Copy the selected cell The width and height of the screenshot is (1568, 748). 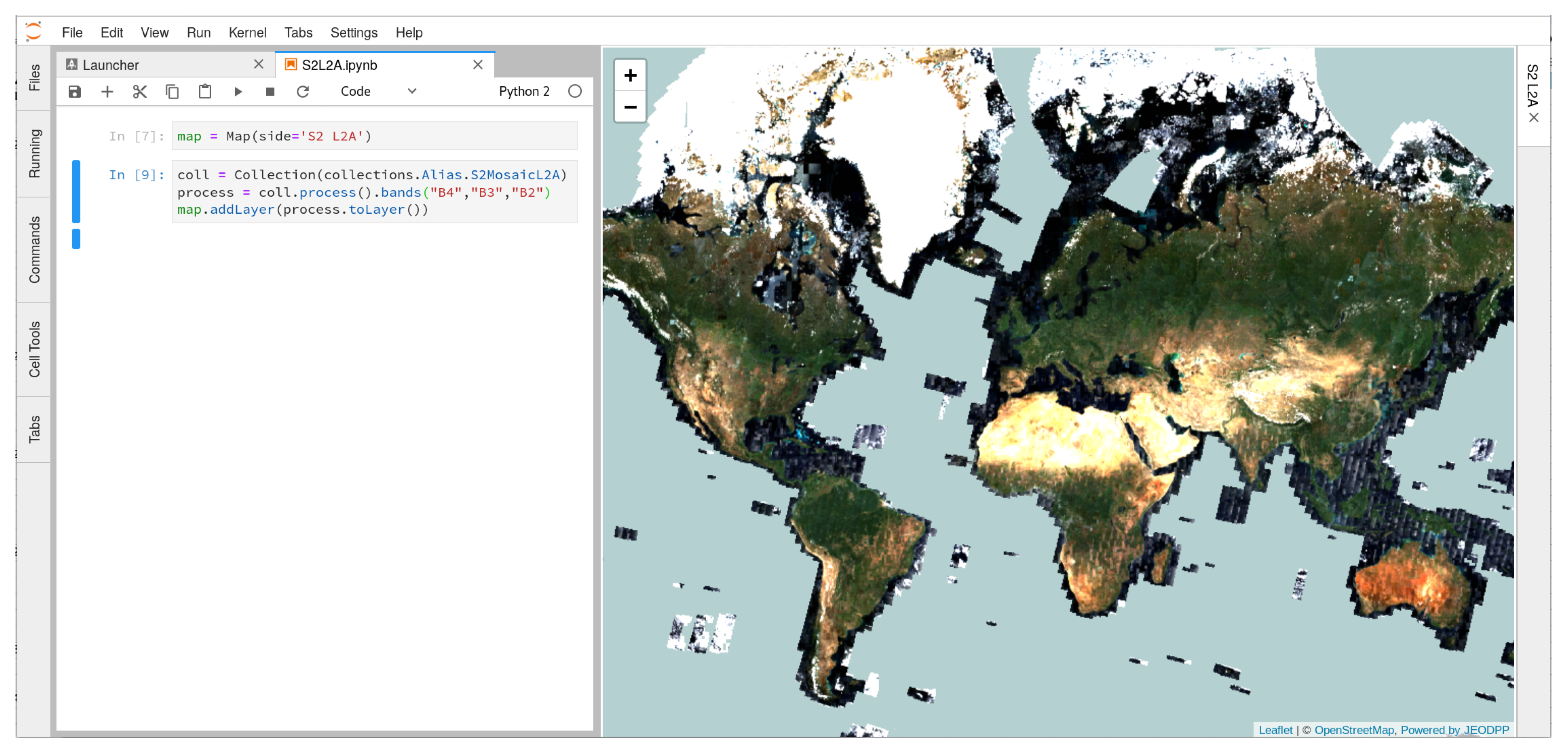172,92
